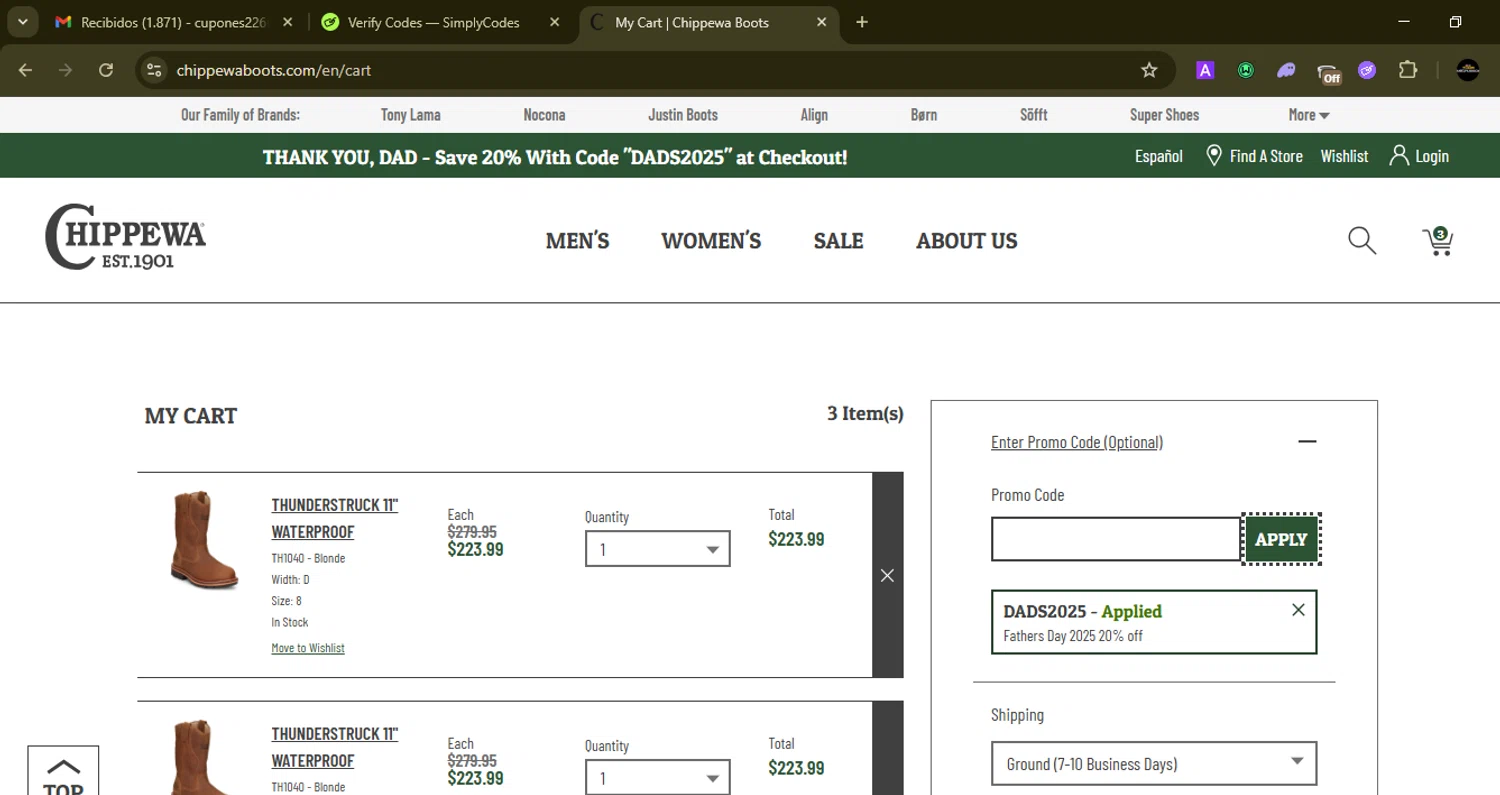The height and width of the screenshot is (795, 1500).
Task: Reload the page
Action: [106, 70]
